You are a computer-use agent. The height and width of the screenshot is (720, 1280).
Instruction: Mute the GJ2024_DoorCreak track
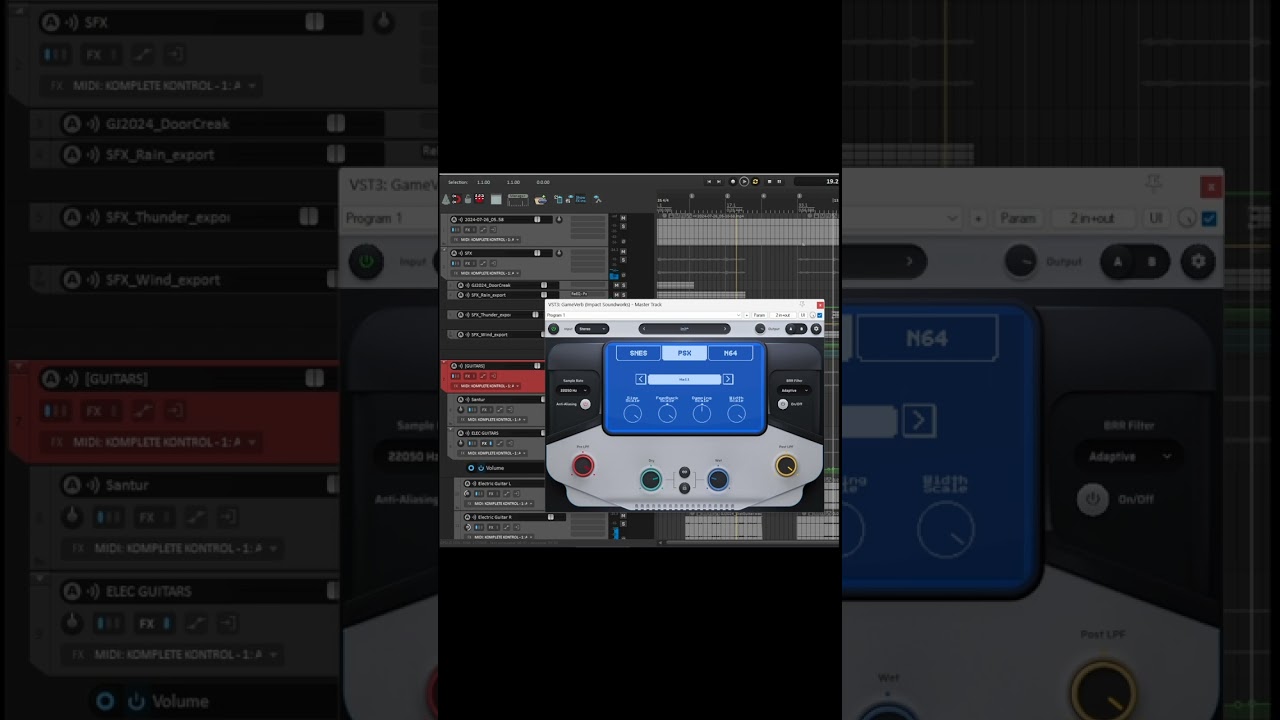coord(616,285)
